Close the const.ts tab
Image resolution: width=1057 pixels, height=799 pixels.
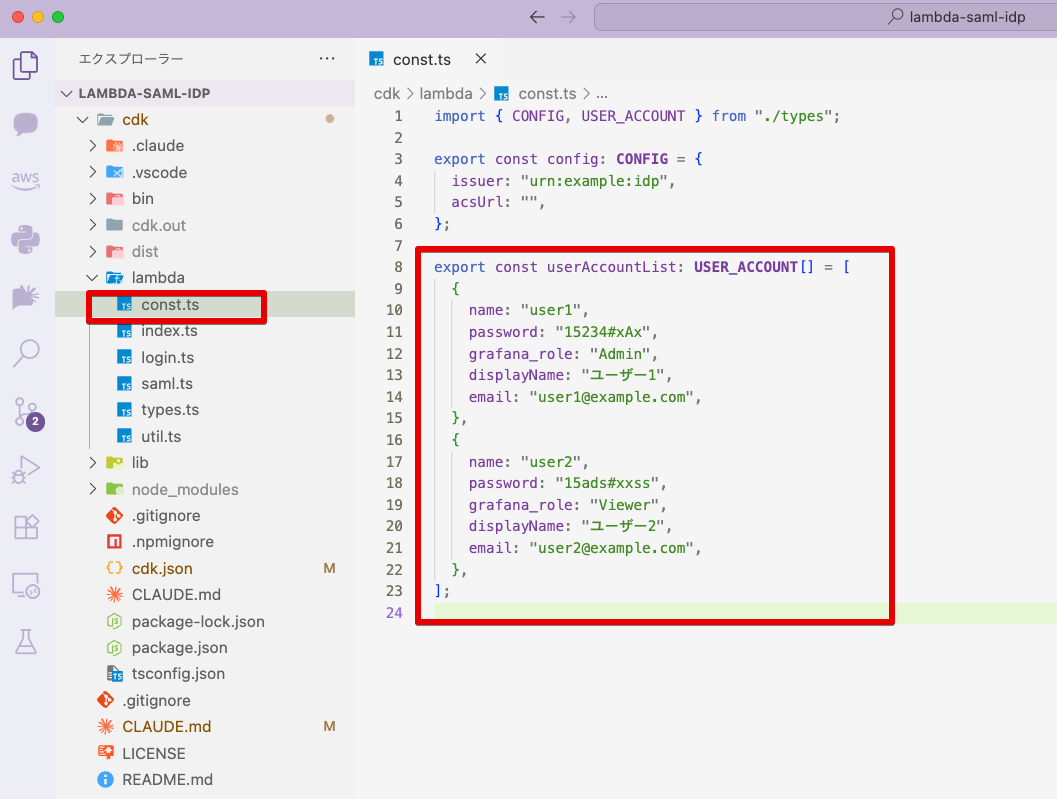(x=480, y=59)
